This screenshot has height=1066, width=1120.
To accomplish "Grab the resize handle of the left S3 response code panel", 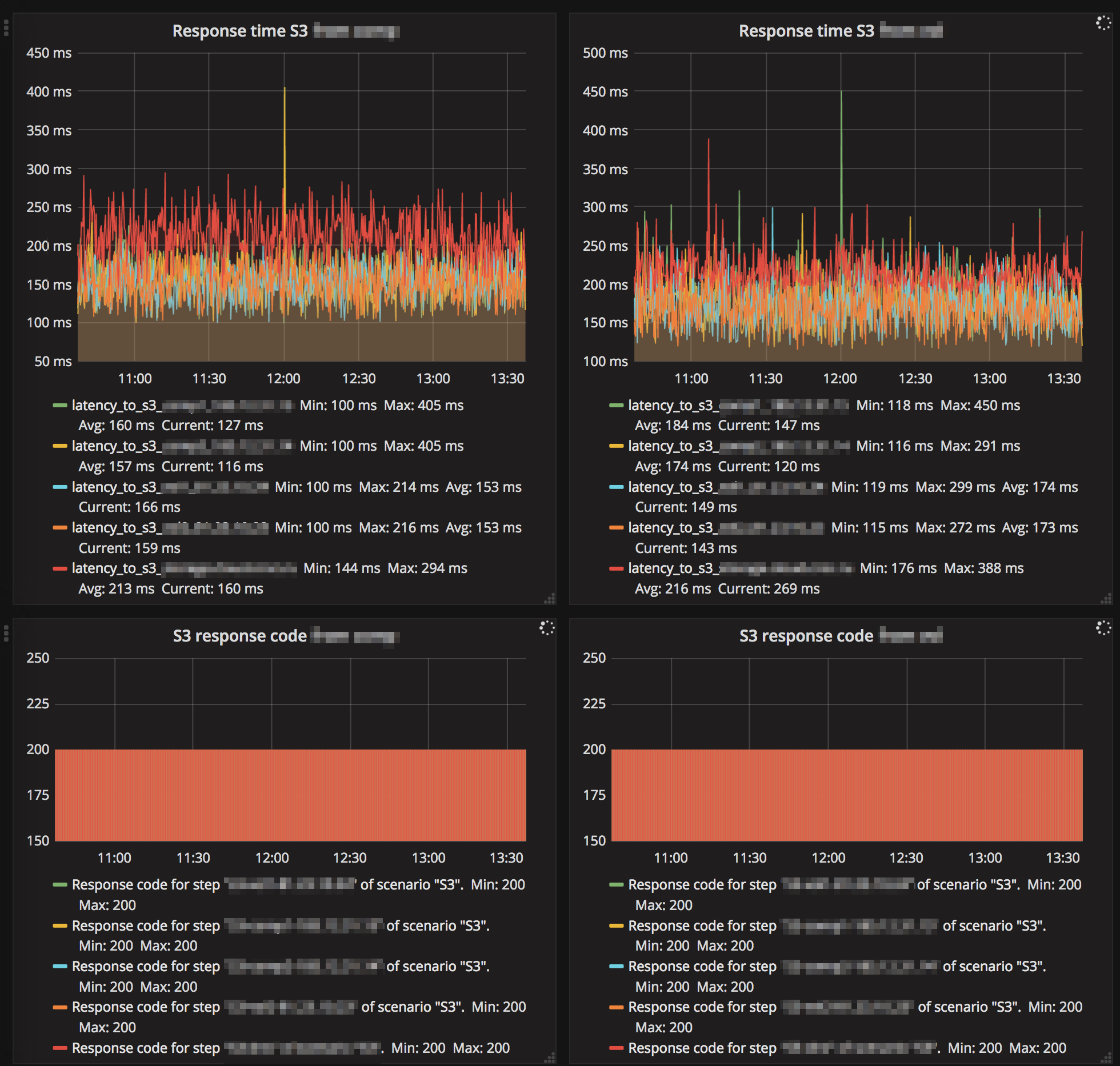I will (550, 1059).
